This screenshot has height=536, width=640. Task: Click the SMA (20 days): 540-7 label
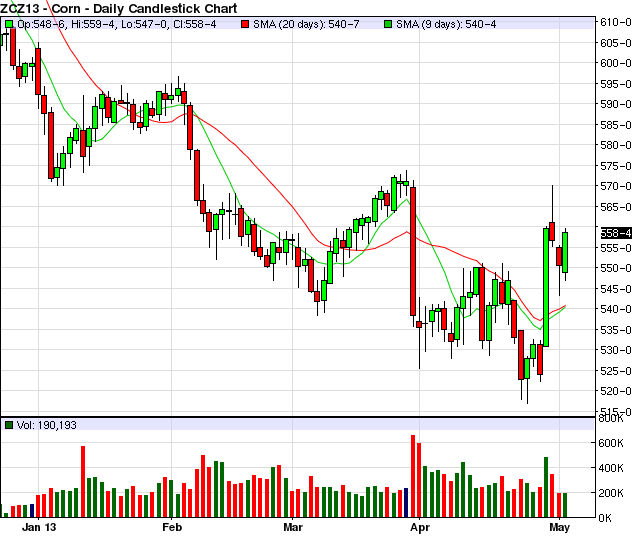[x=306, y=24]
